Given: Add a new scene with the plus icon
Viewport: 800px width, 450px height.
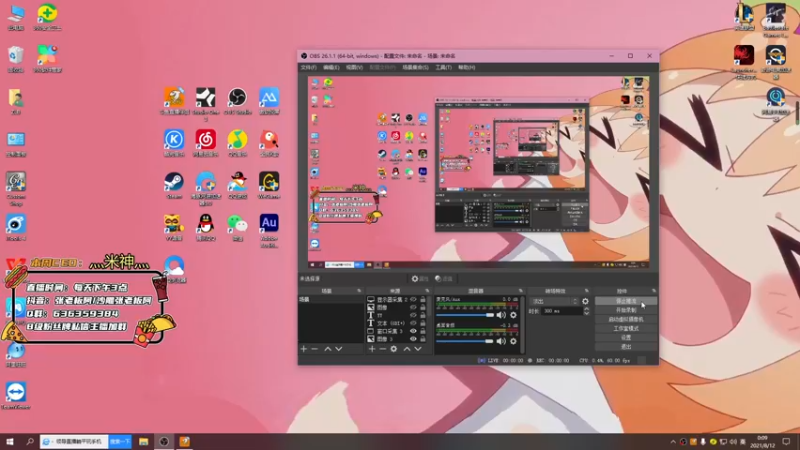Looking at the screenshot, I should (304, 349).
